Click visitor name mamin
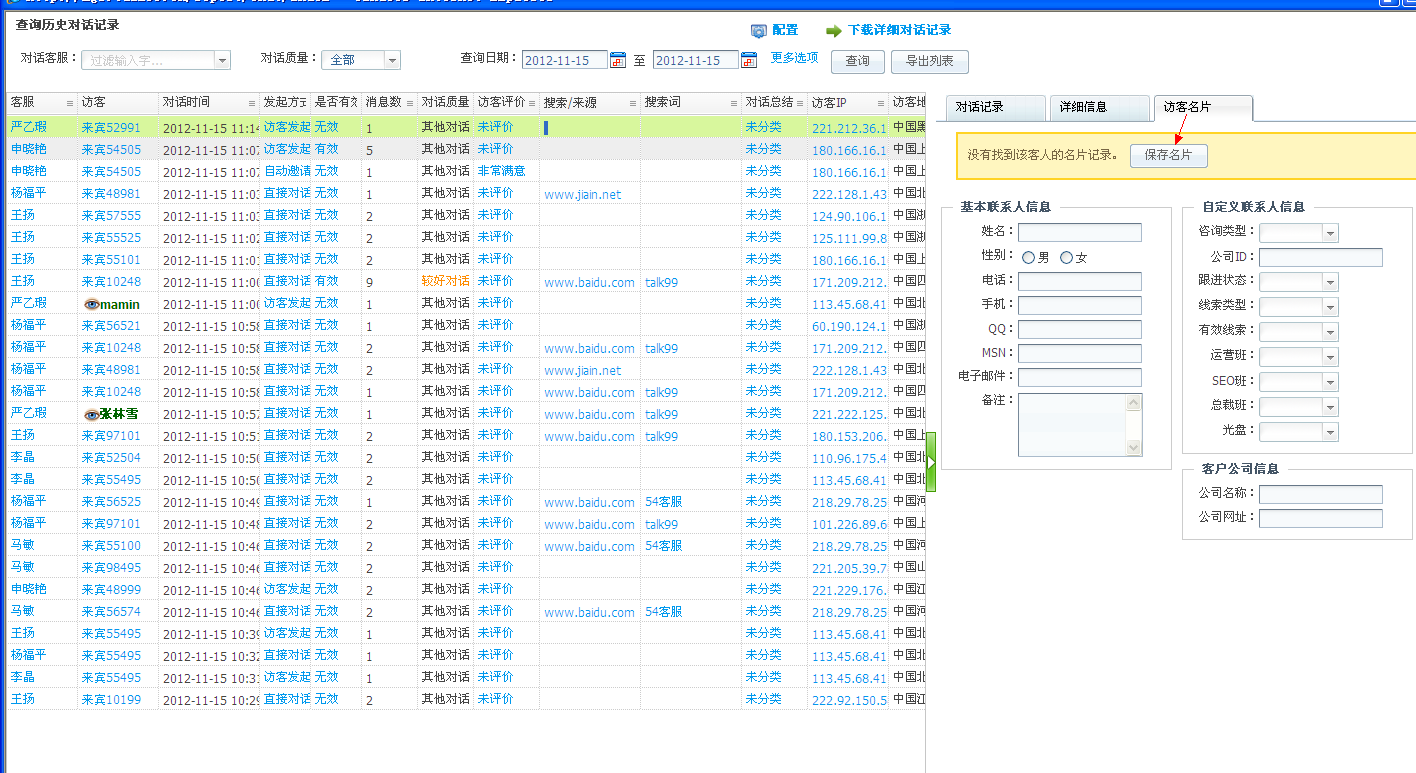The width and height of the screenshot is (1416, 773). coord(120,304)
